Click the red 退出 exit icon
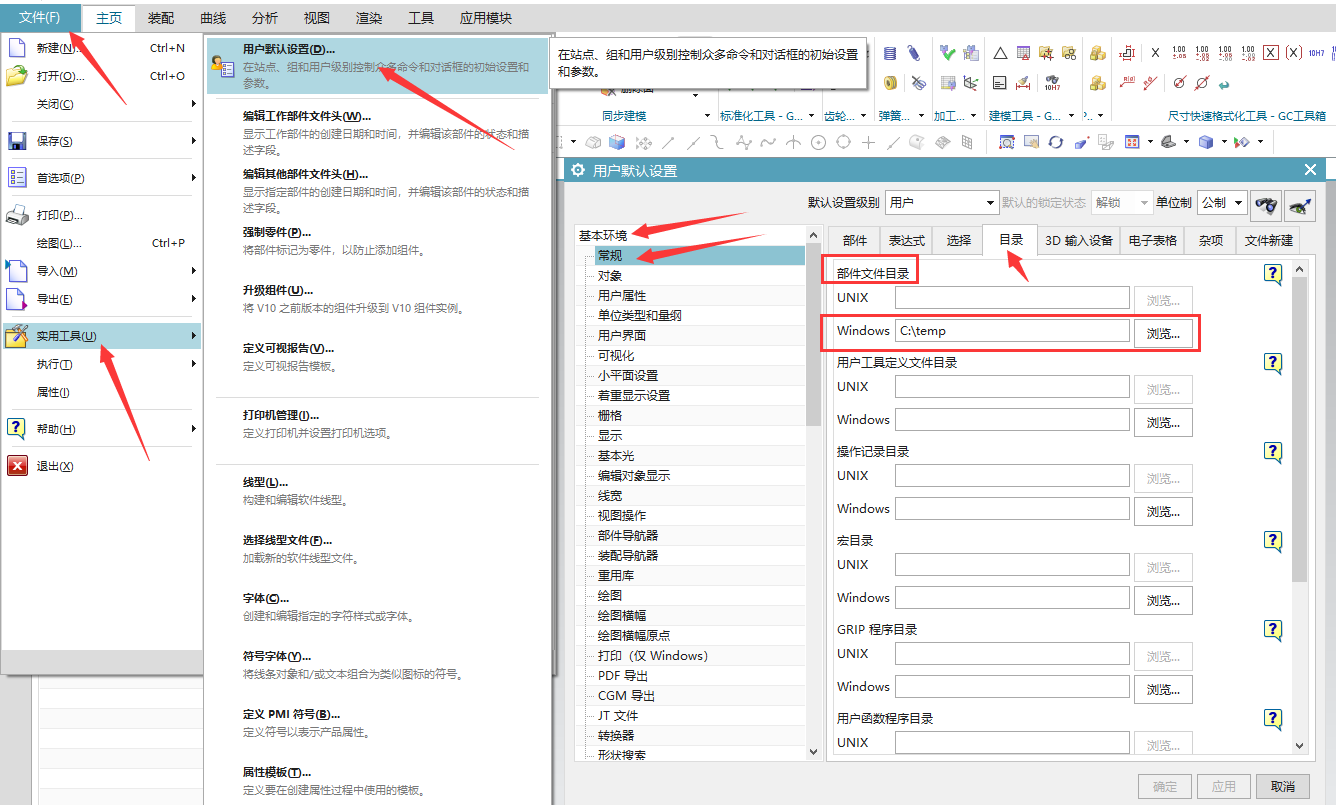 [17, 466]
